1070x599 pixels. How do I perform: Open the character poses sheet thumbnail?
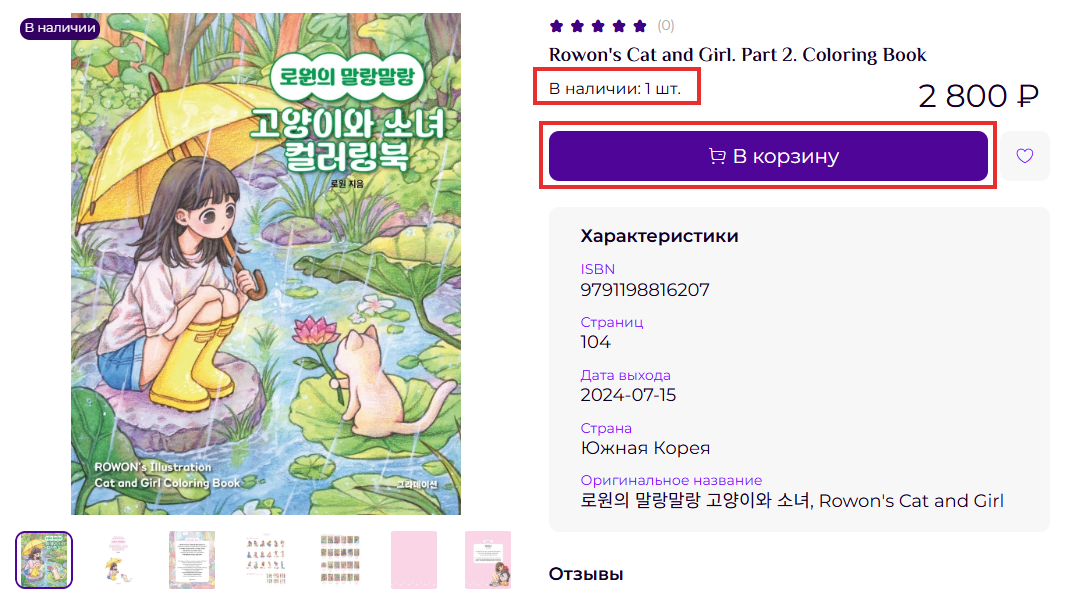pyautogui.click(x=265, y=560)
